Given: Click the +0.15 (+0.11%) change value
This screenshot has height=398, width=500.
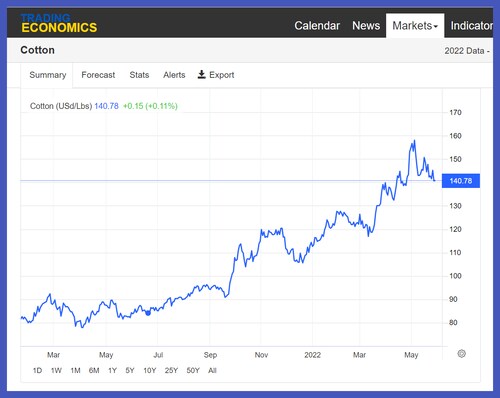Looking at the screenshot, I should pyautogui.click(x=150, y=106).
